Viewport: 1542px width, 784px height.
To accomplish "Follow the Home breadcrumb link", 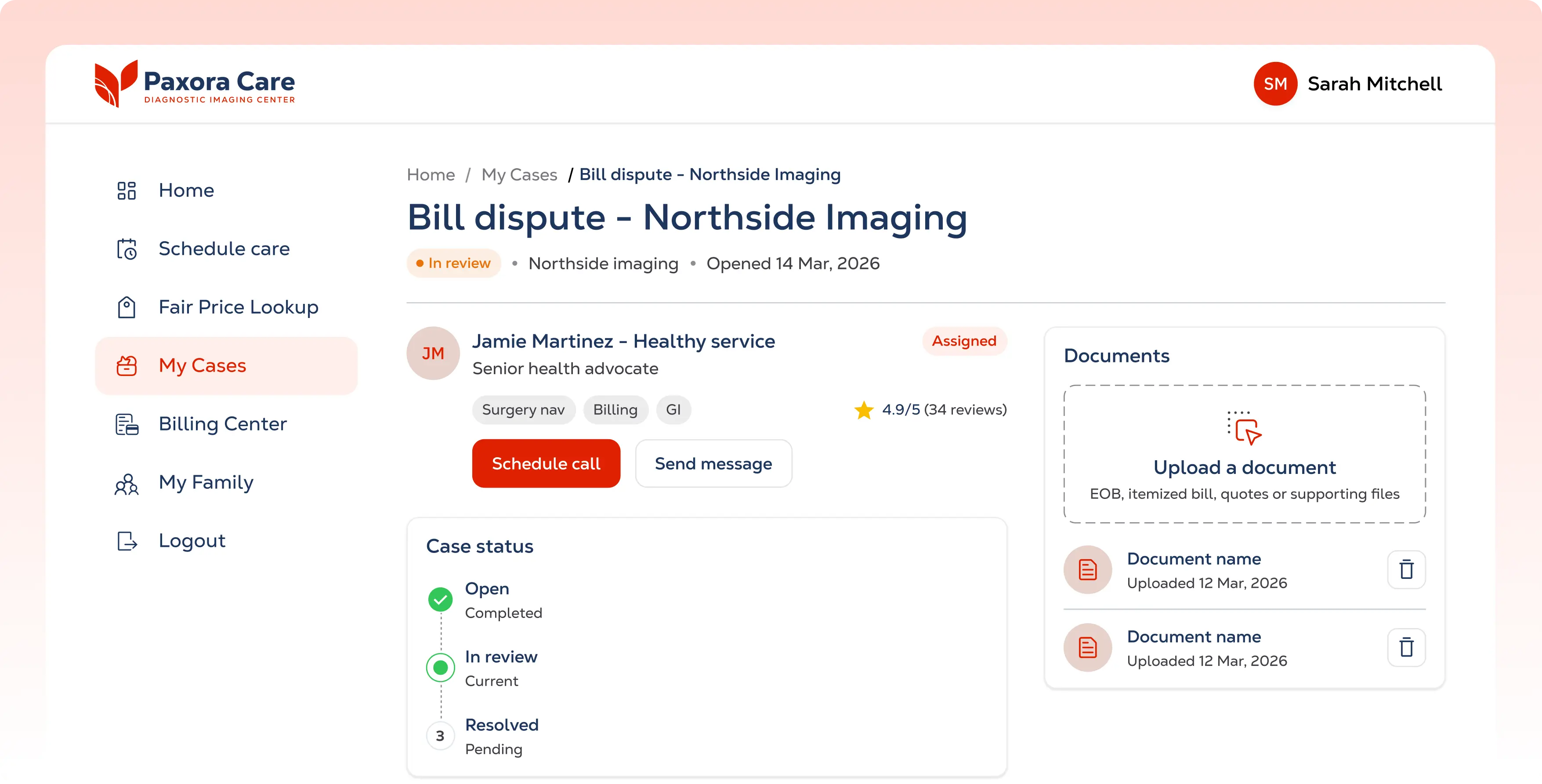I will (x=431, y=175).
